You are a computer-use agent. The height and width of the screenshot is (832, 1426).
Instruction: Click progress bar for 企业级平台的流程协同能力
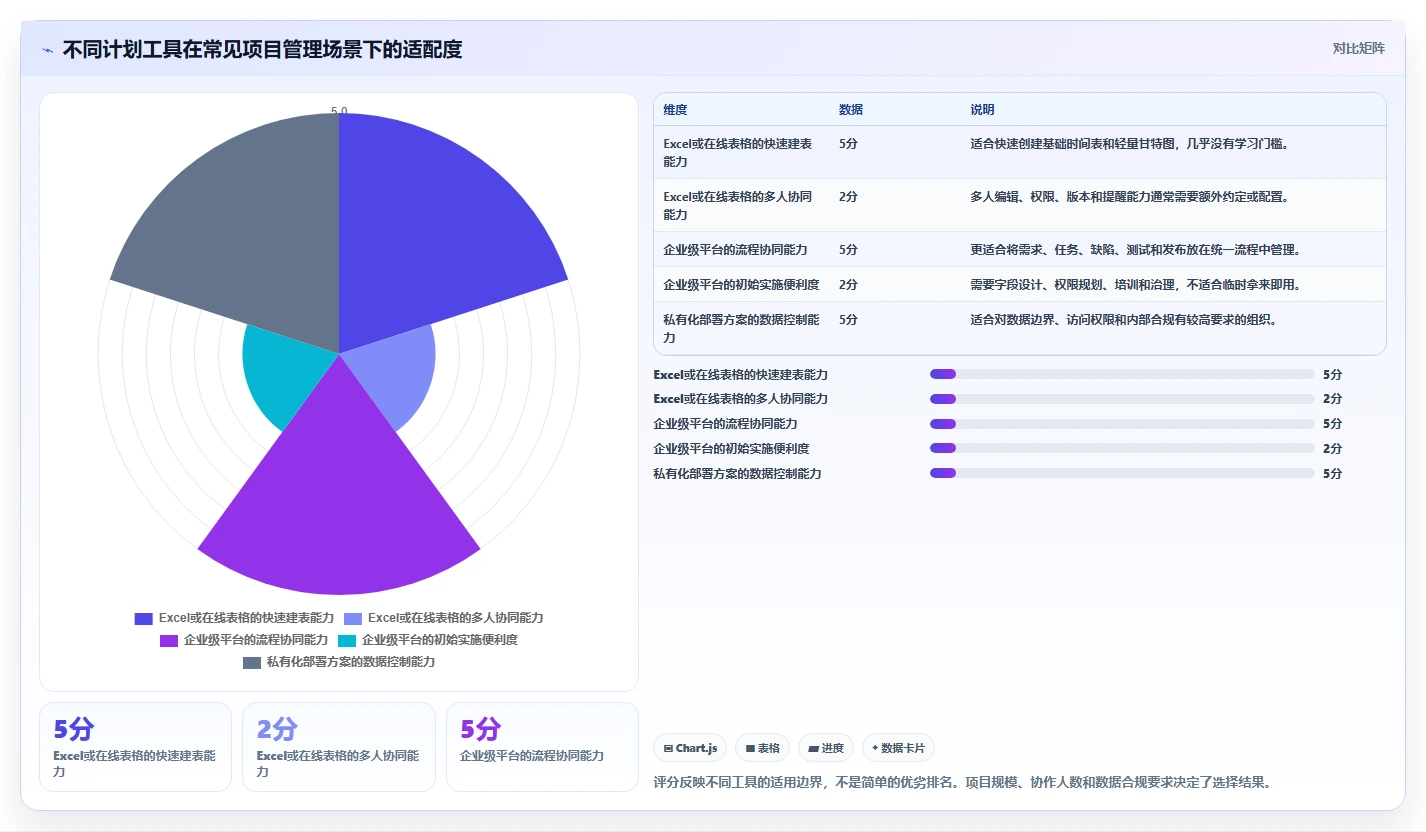click(1122, 424)
